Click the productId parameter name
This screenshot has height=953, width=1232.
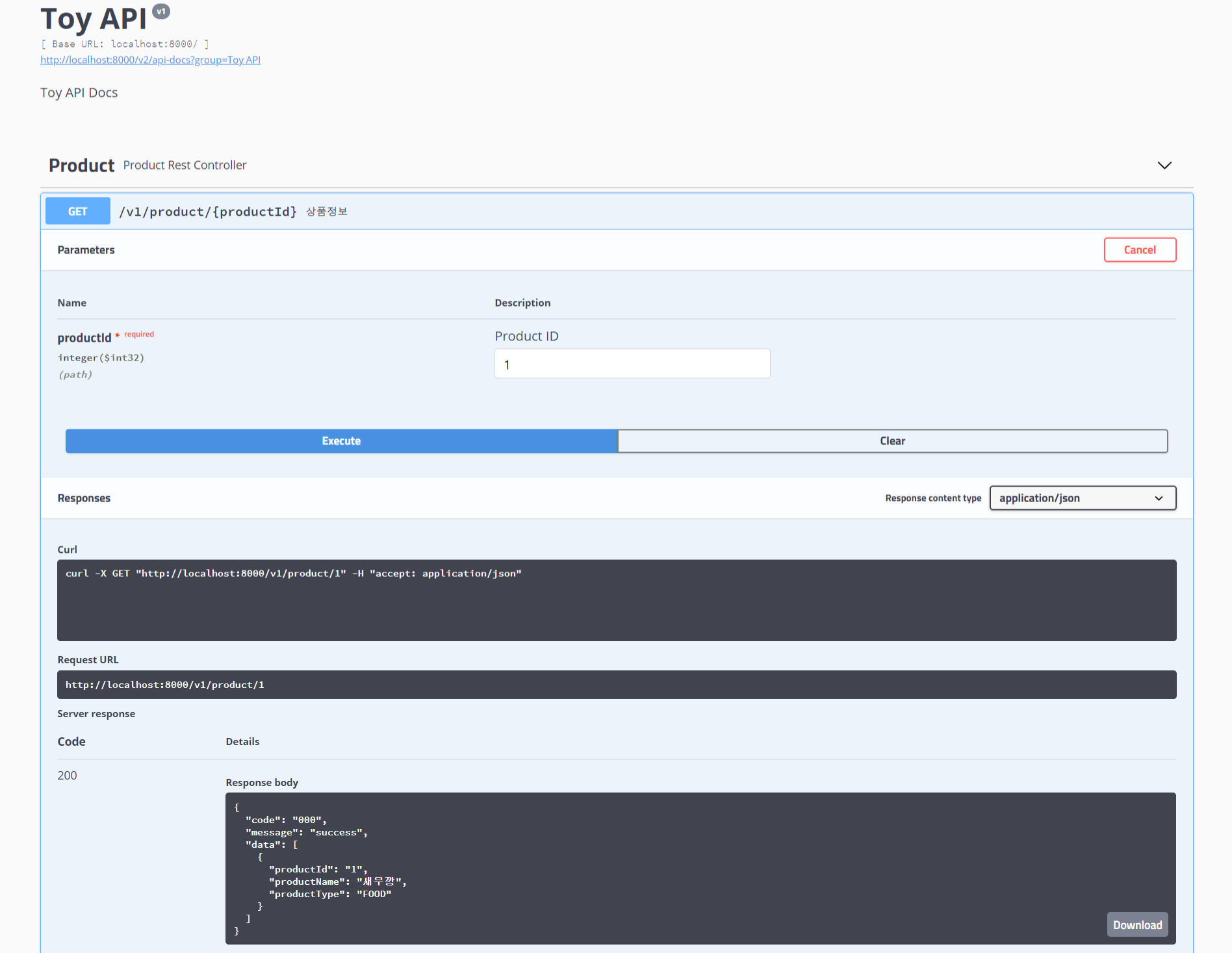coord(84,338)
